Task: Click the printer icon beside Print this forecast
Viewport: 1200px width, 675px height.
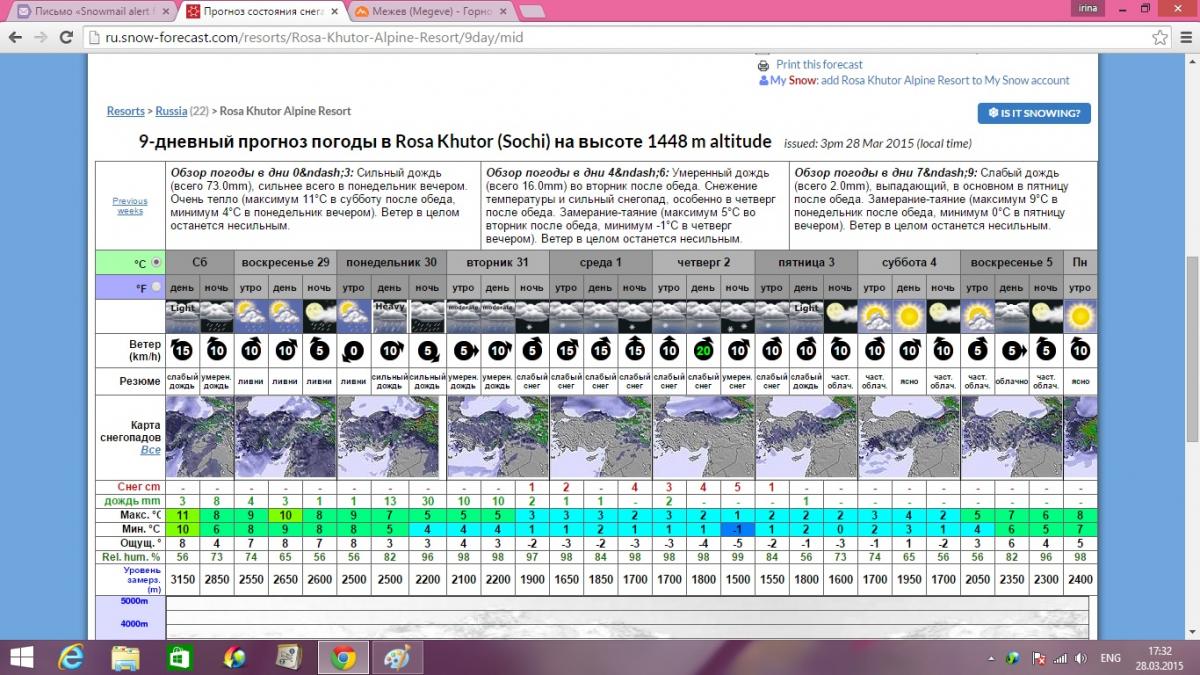Action: point(765,64)
